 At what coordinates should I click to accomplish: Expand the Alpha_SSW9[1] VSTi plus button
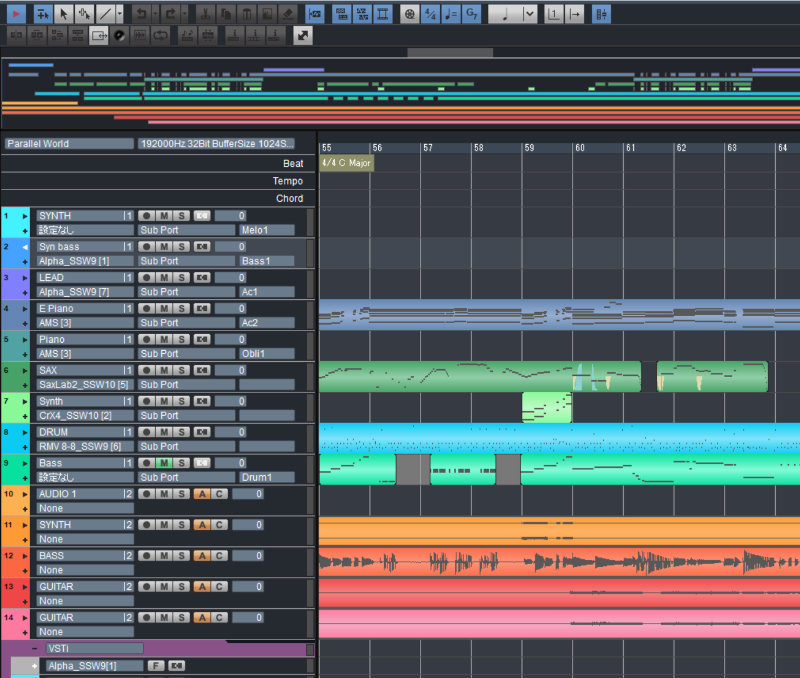(x=34, y=666)
